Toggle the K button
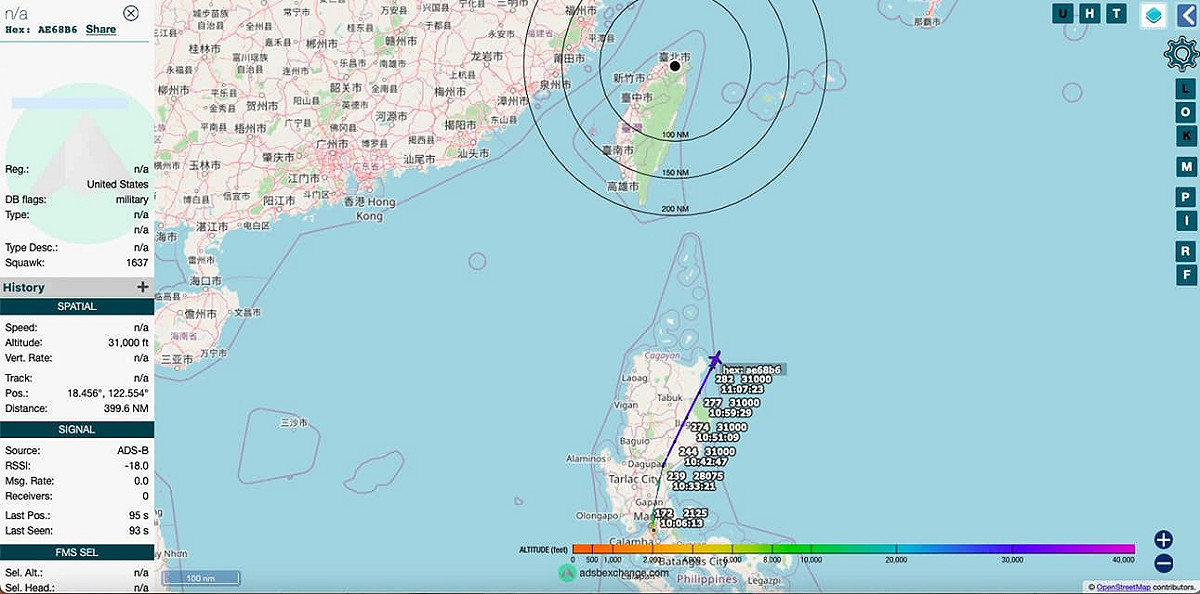 click(x=1186, y=136)
